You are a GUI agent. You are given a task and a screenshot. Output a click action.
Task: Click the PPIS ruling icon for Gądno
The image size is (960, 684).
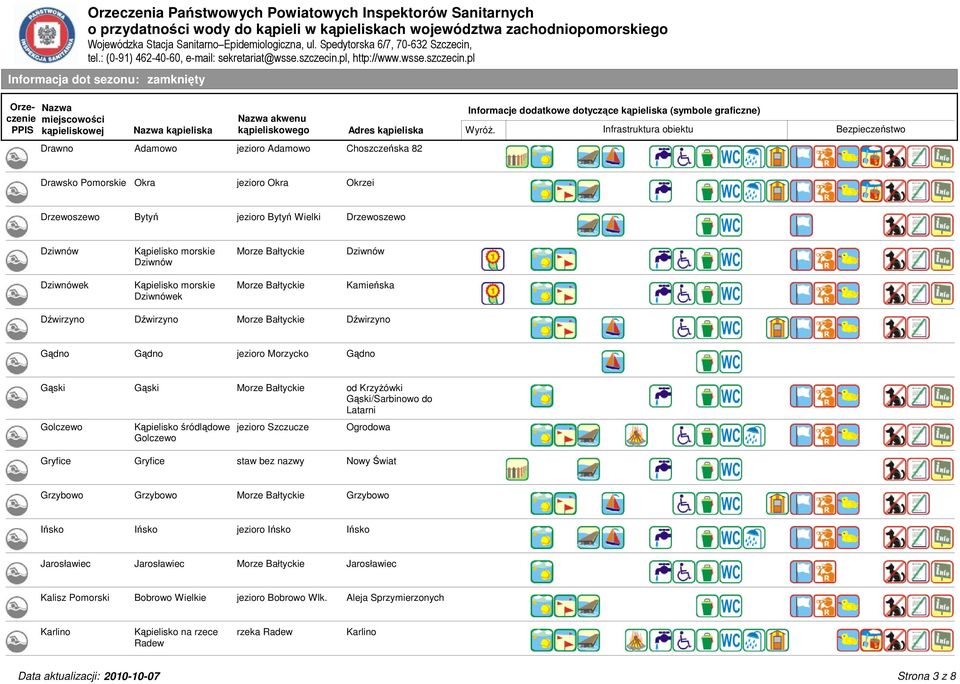[x=17, y=363]
